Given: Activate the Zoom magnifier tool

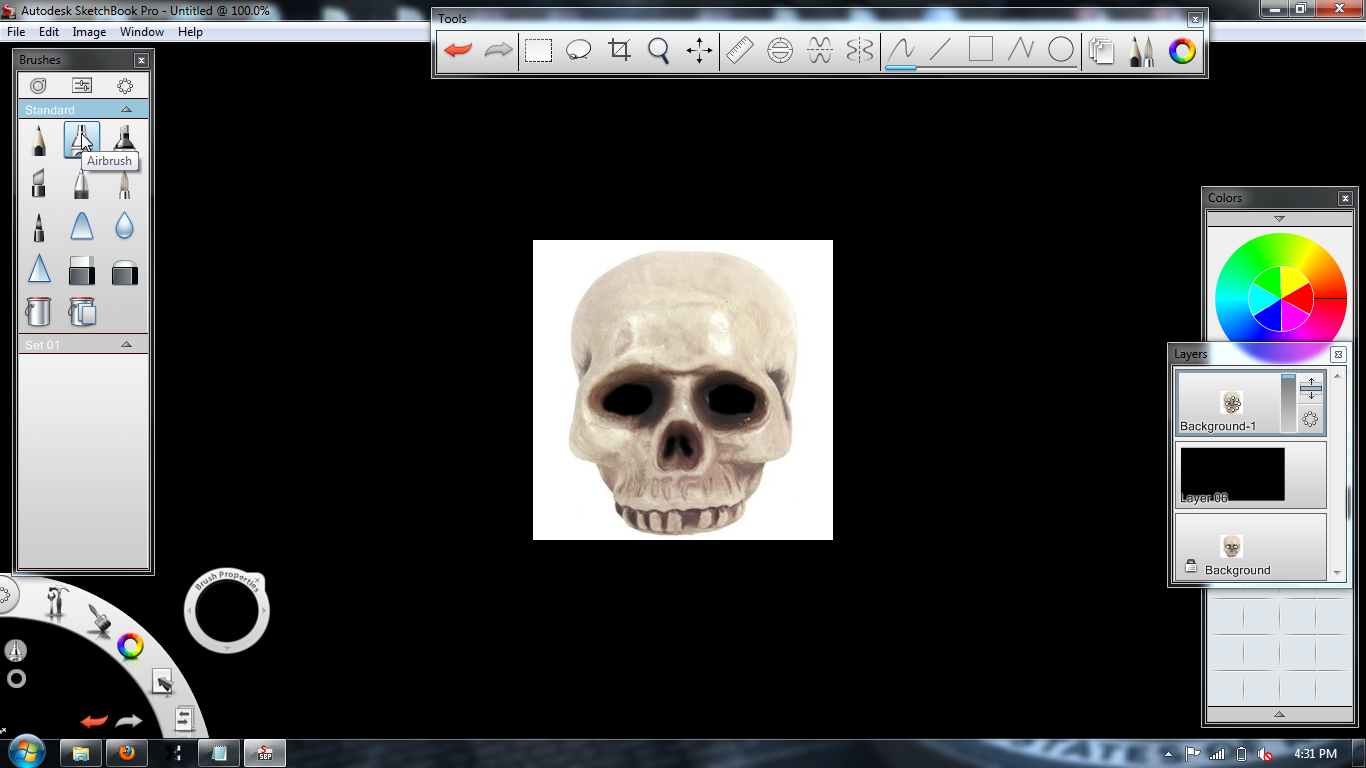Looking at the screenshot, I should 658,50.
